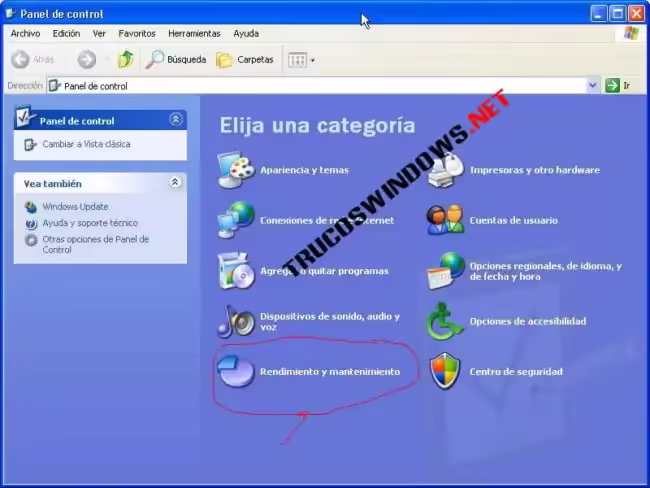Open the Dispositivos de sonido speaker icon

click(x=237, y=321)
